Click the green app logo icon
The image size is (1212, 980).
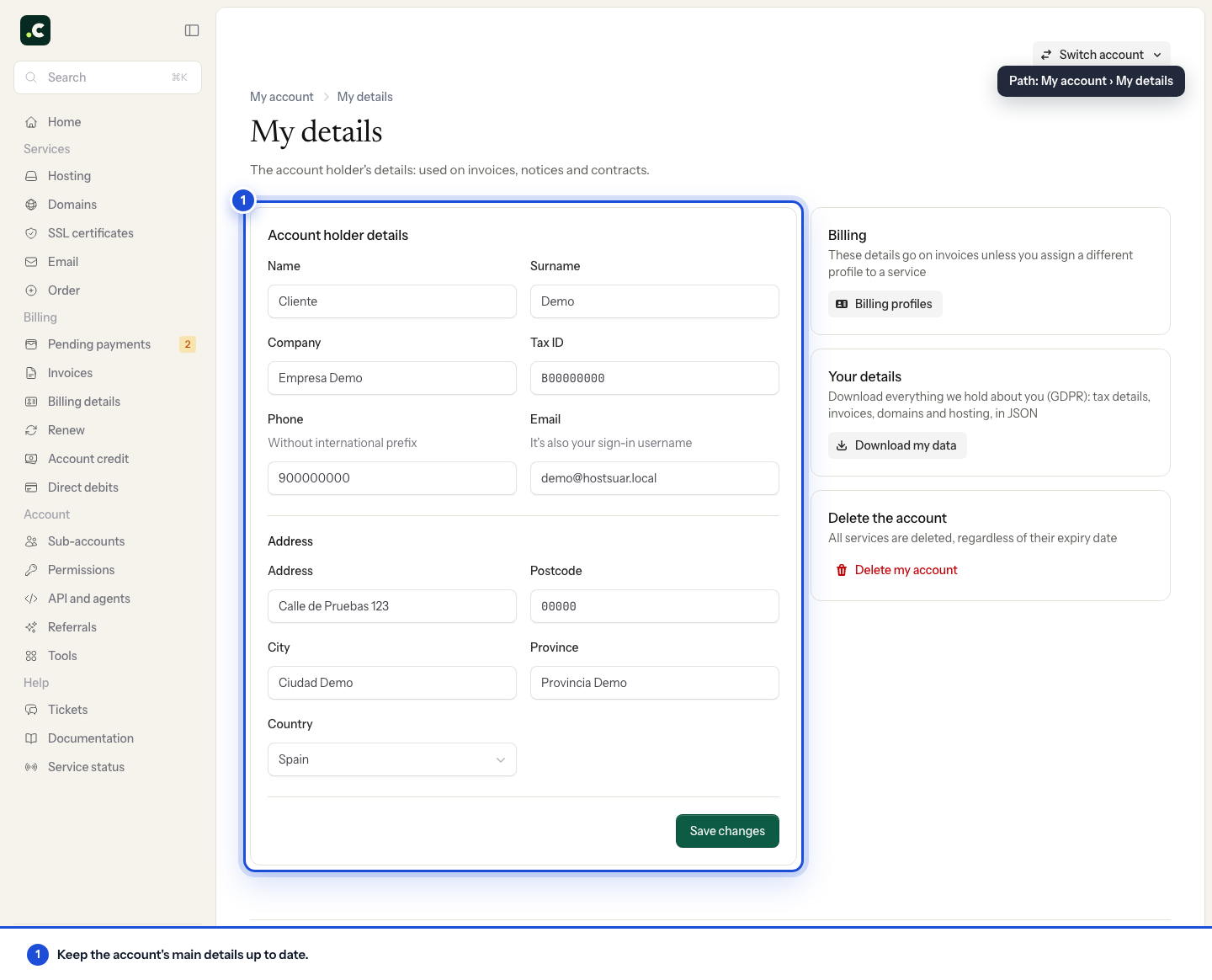pos(35,30)
